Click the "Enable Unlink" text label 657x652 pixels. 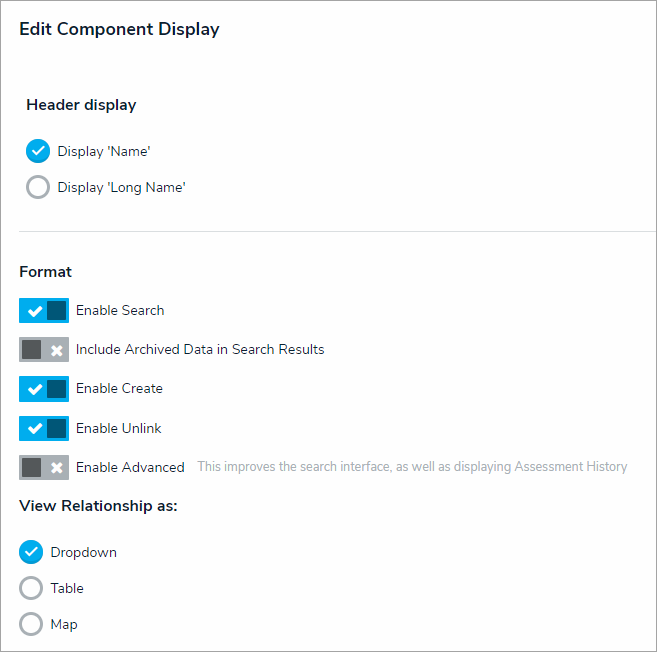tap(119, 428)
